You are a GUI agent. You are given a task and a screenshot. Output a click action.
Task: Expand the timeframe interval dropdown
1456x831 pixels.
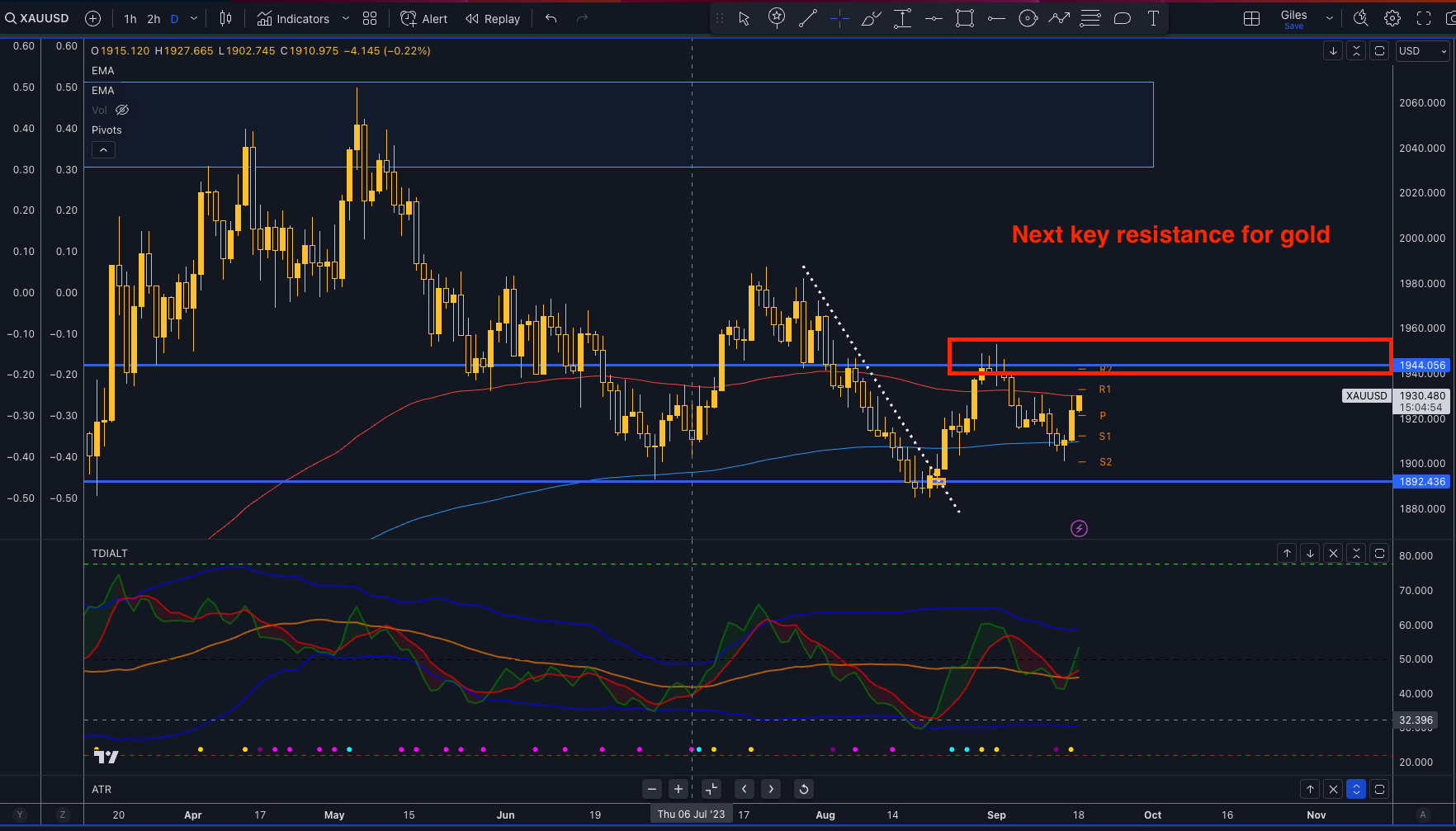pos(194,18)
